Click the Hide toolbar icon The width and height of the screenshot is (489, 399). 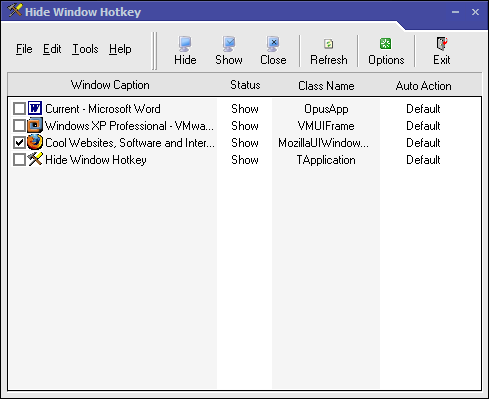coord(185,44)
